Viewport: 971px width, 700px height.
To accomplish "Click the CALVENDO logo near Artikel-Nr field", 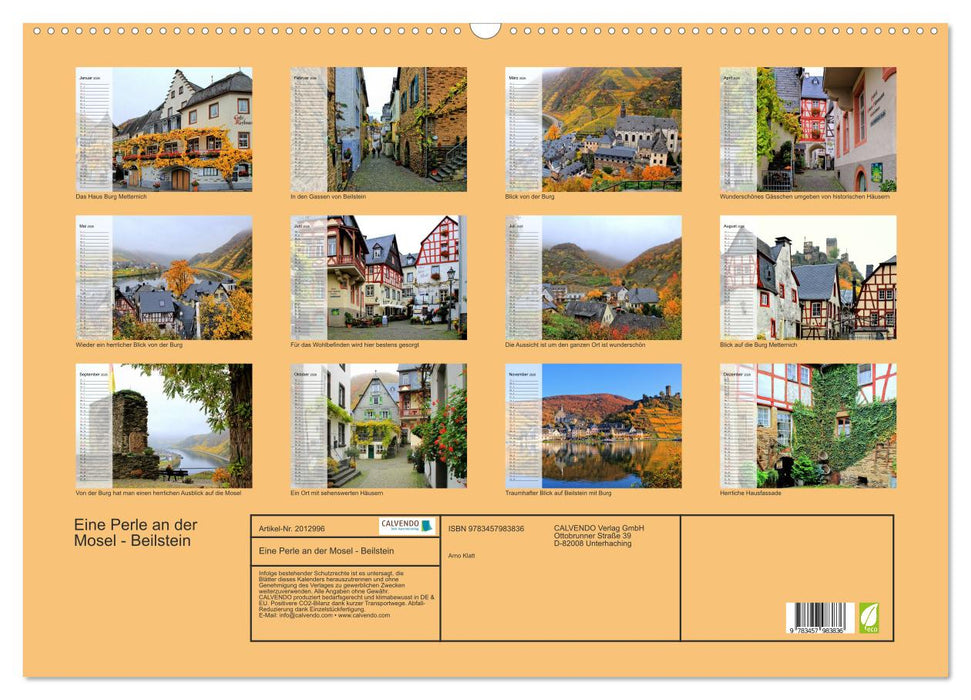I will [406, 526].
